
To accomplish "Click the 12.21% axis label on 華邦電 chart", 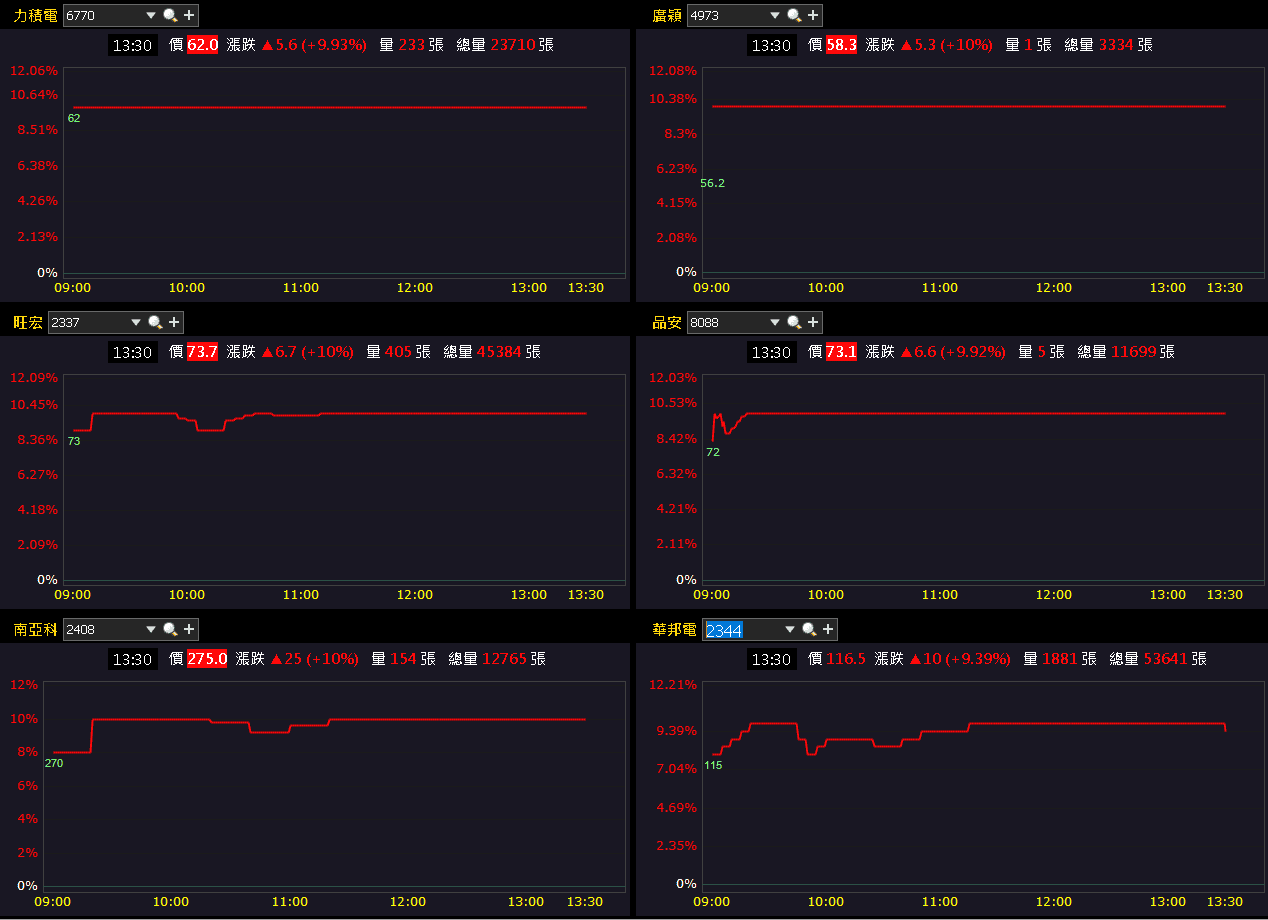I will tap(673, 685).
